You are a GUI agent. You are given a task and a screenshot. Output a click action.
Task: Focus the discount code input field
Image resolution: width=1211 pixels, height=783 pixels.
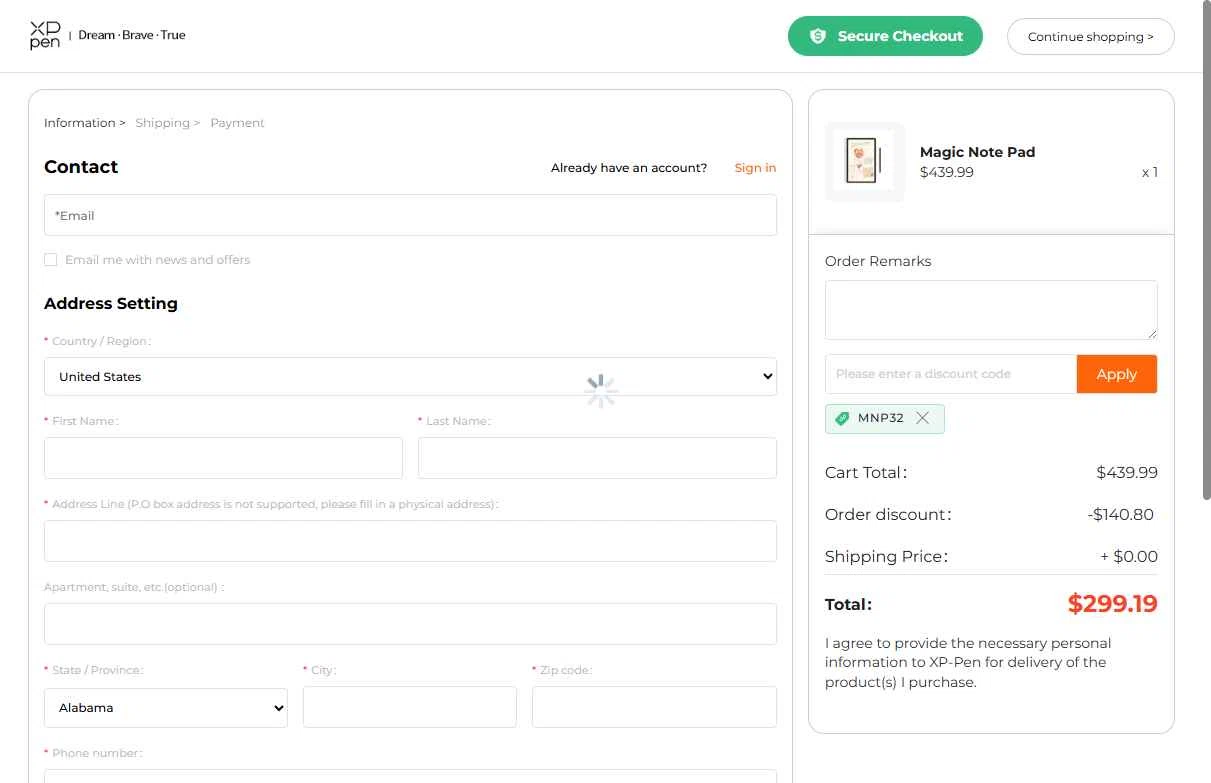pos(951,374)
